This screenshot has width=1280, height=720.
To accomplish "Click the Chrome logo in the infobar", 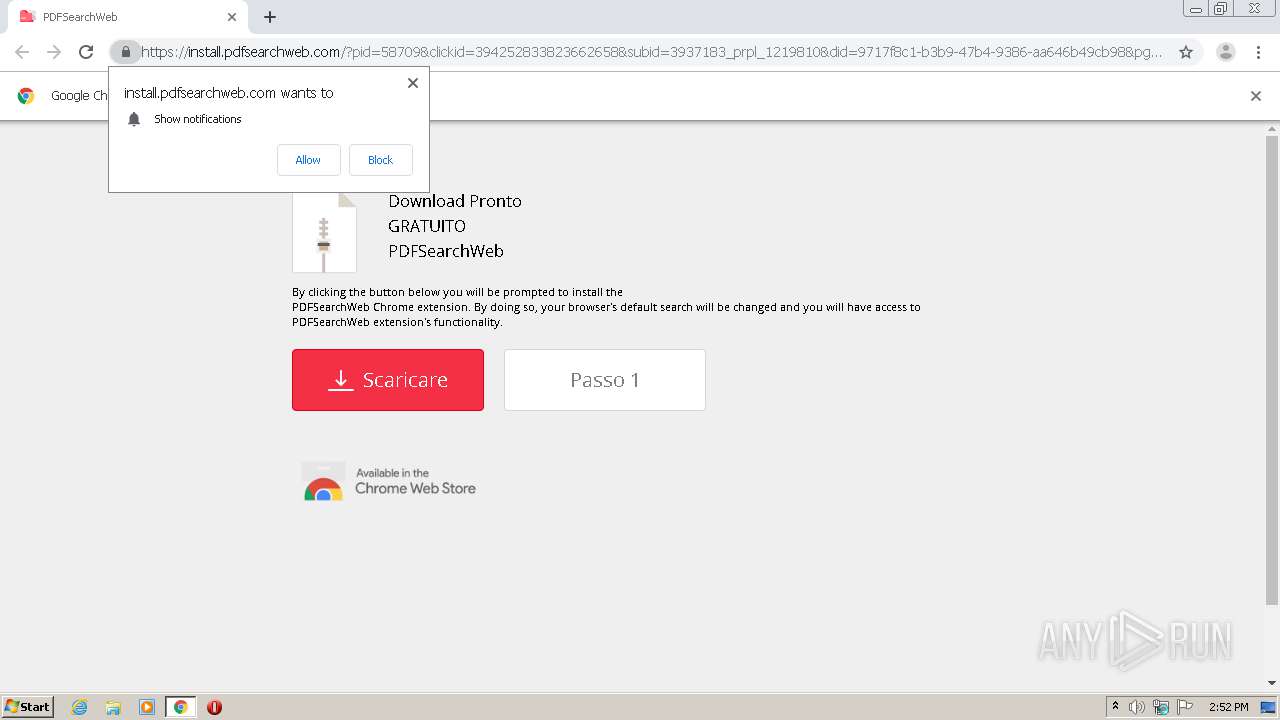I will [x=26, y=96].
